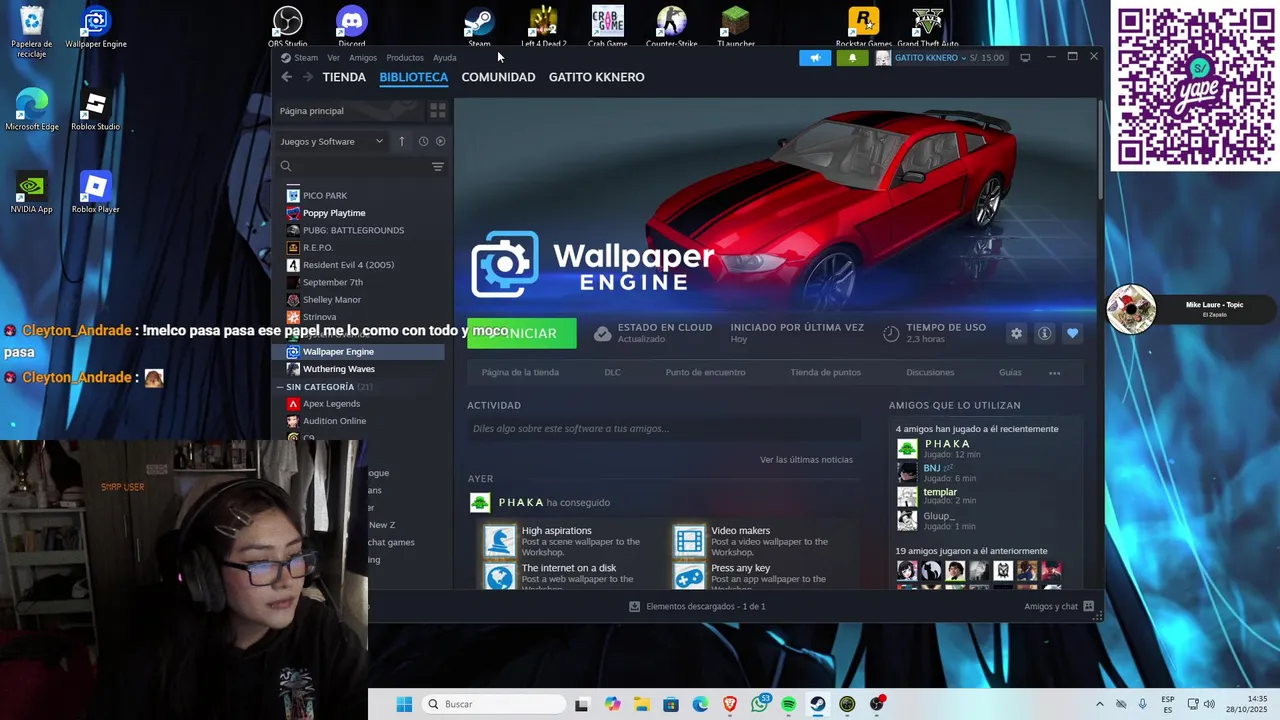Image resolution: width=1280 pixels, height=720 pixels.
Task: Open Discord desktop shortcut
Action: click(352, 27)
